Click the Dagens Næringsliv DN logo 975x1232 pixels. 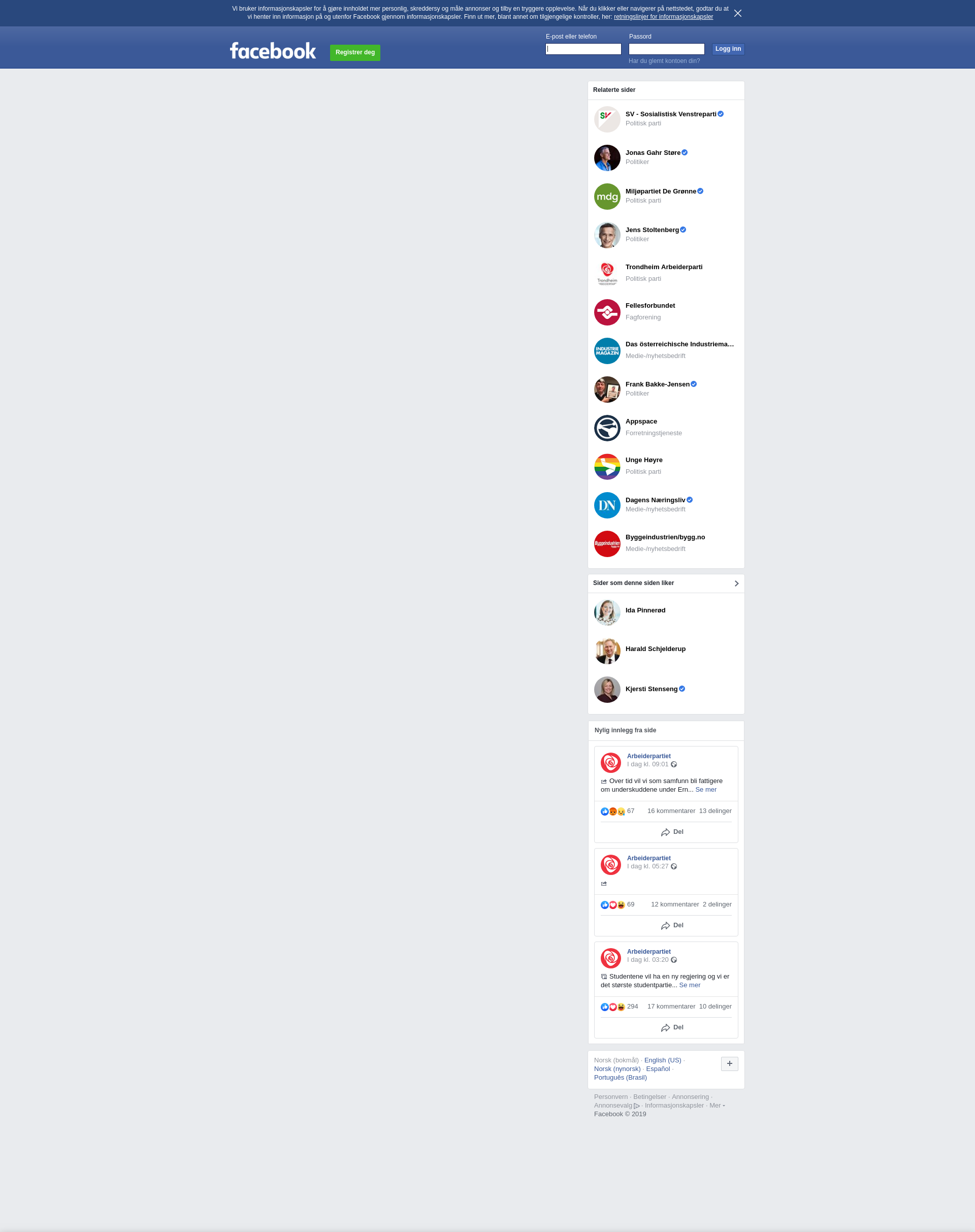(607, 505)
